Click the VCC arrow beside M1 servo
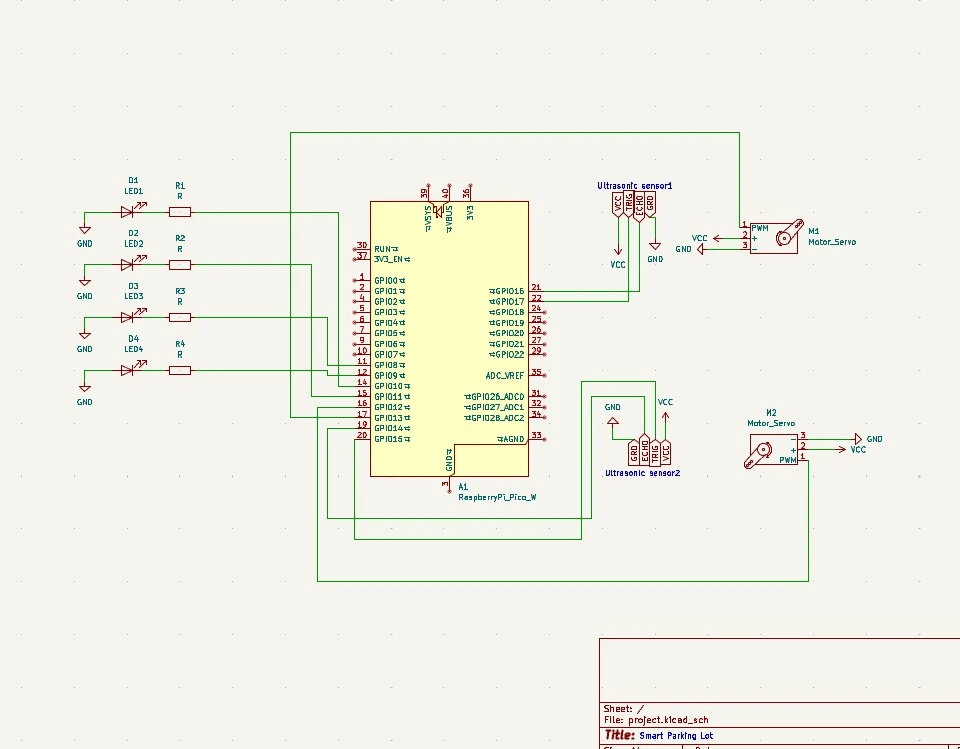The width and height of the screenshot is (960, 749). pyautogui.click(x=720, y=238)
